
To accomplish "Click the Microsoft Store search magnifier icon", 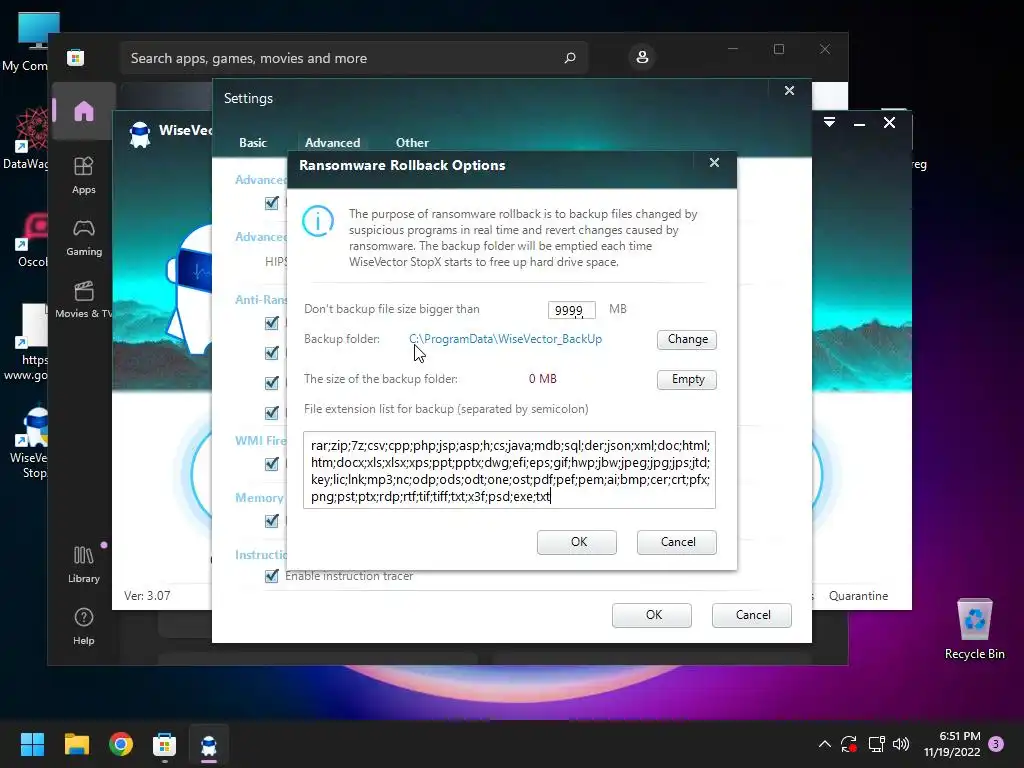I will pos(569,58).
